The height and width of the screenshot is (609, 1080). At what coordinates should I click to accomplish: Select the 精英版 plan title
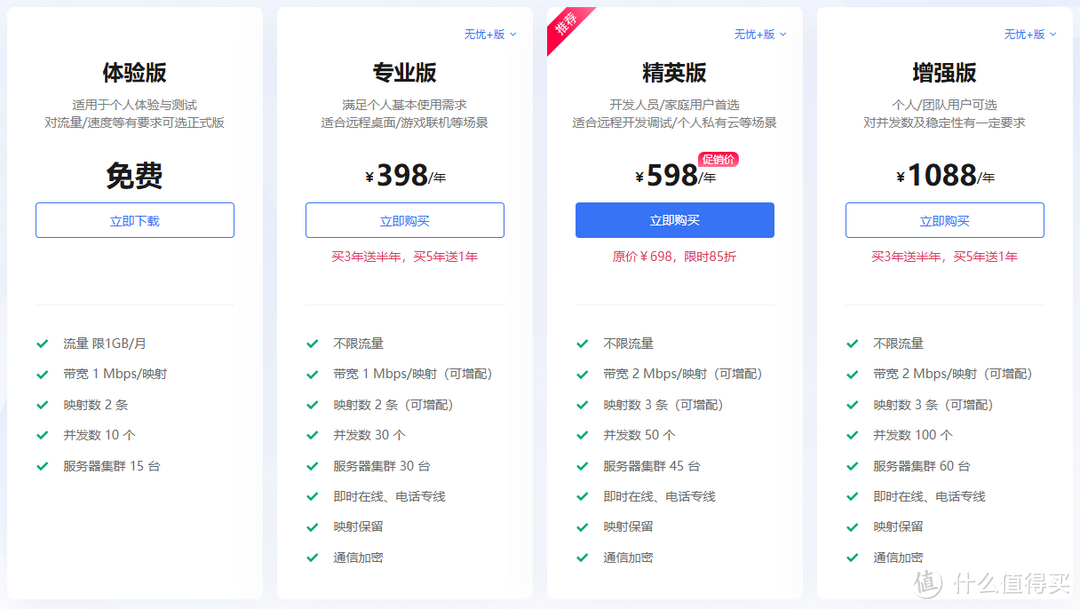click(675, 73)
